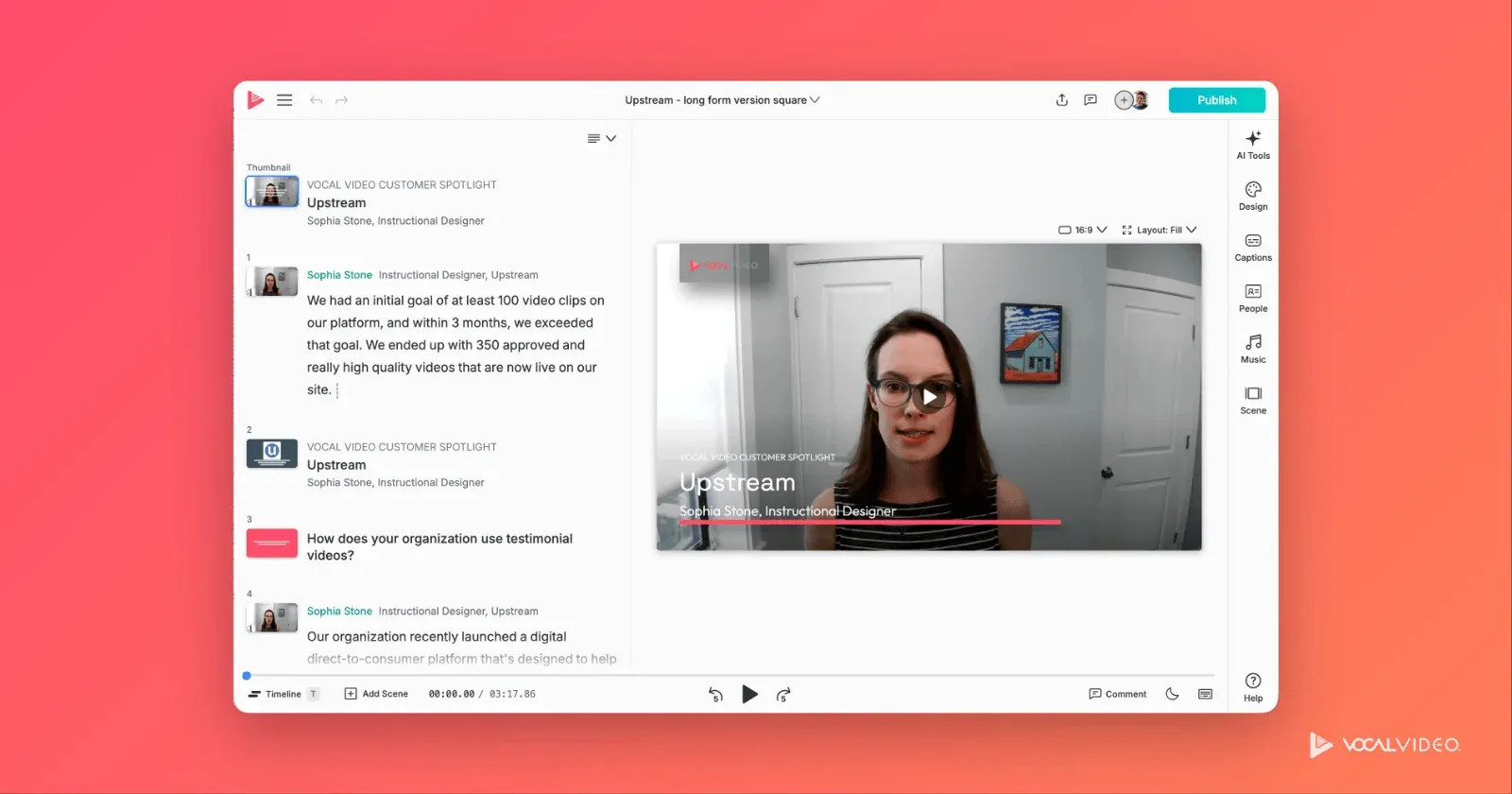Click the Add Scene button

[x=376, y=694]
